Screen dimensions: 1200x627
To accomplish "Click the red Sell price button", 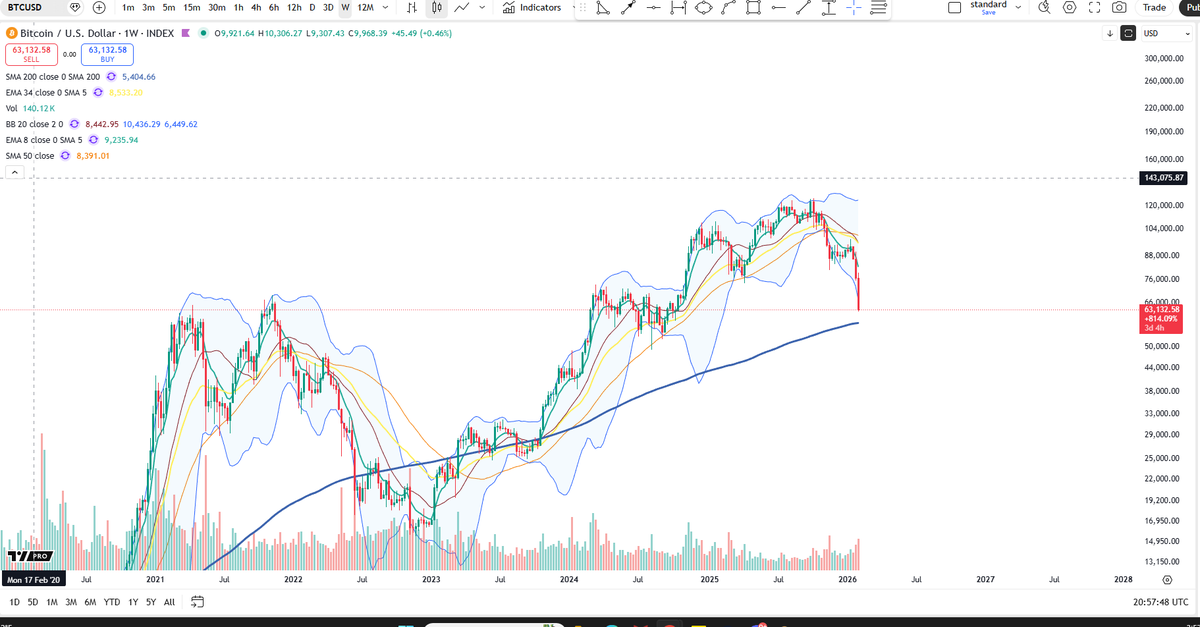I will pyautogui.click(x=31, y=56).
